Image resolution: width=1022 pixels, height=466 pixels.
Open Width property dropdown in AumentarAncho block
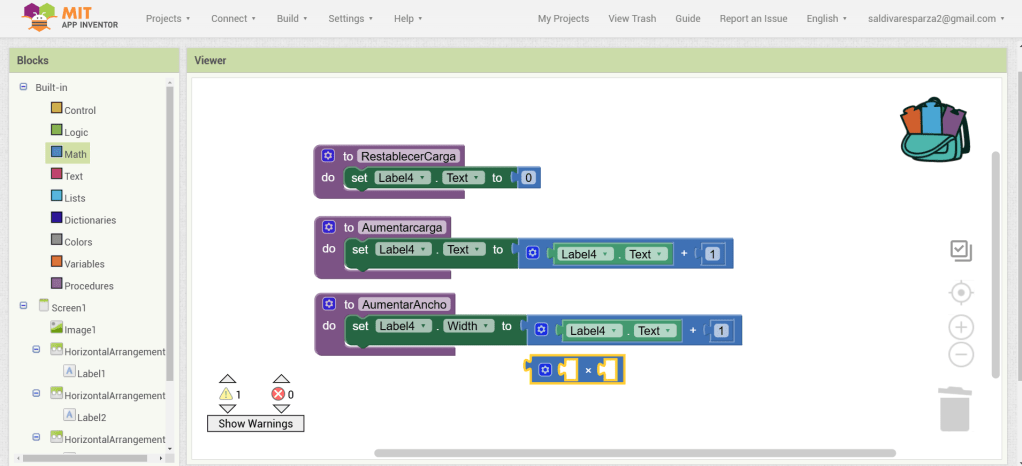[x=468, y=326]
